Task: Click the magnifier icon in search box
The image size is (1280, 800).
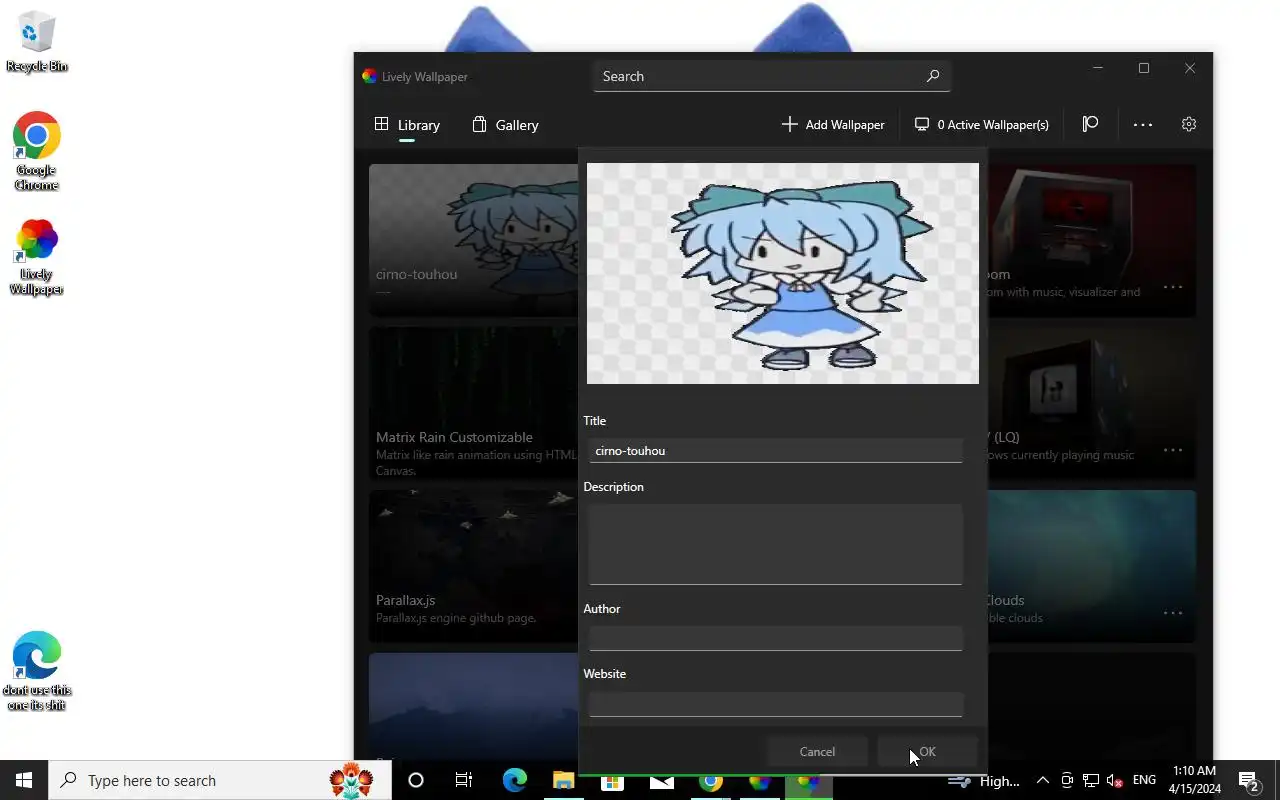Action: tap(933, 76)
